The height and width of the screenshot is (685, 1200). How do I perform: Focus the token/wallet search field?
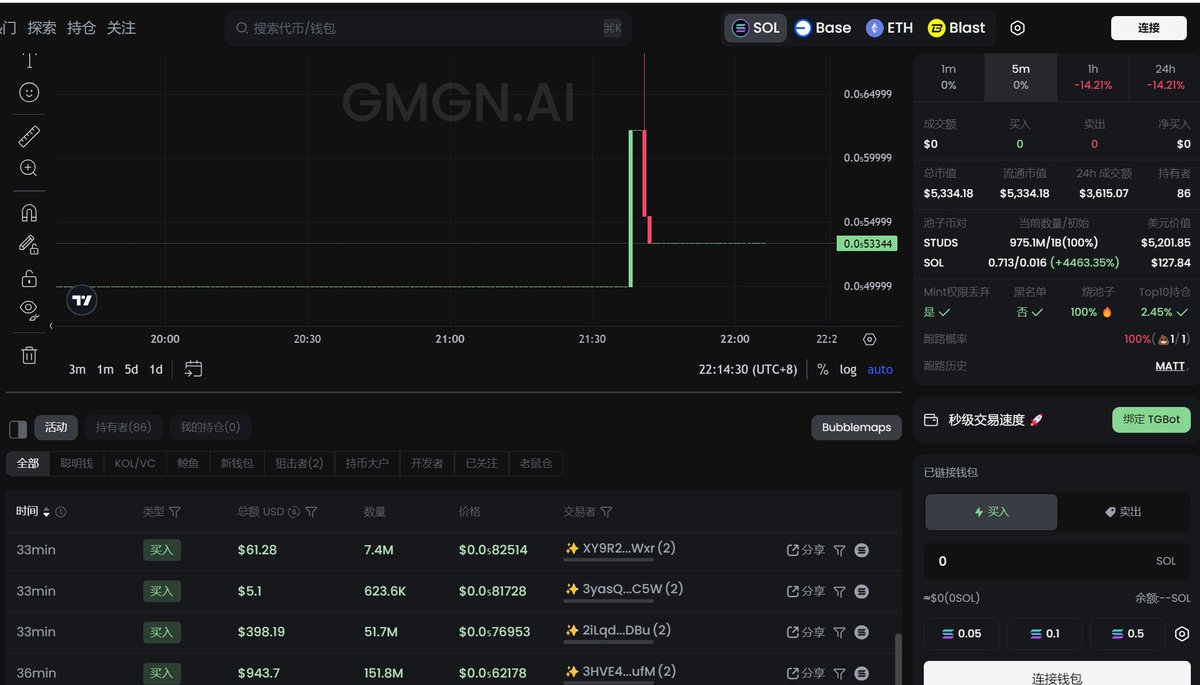coord(427,28)
